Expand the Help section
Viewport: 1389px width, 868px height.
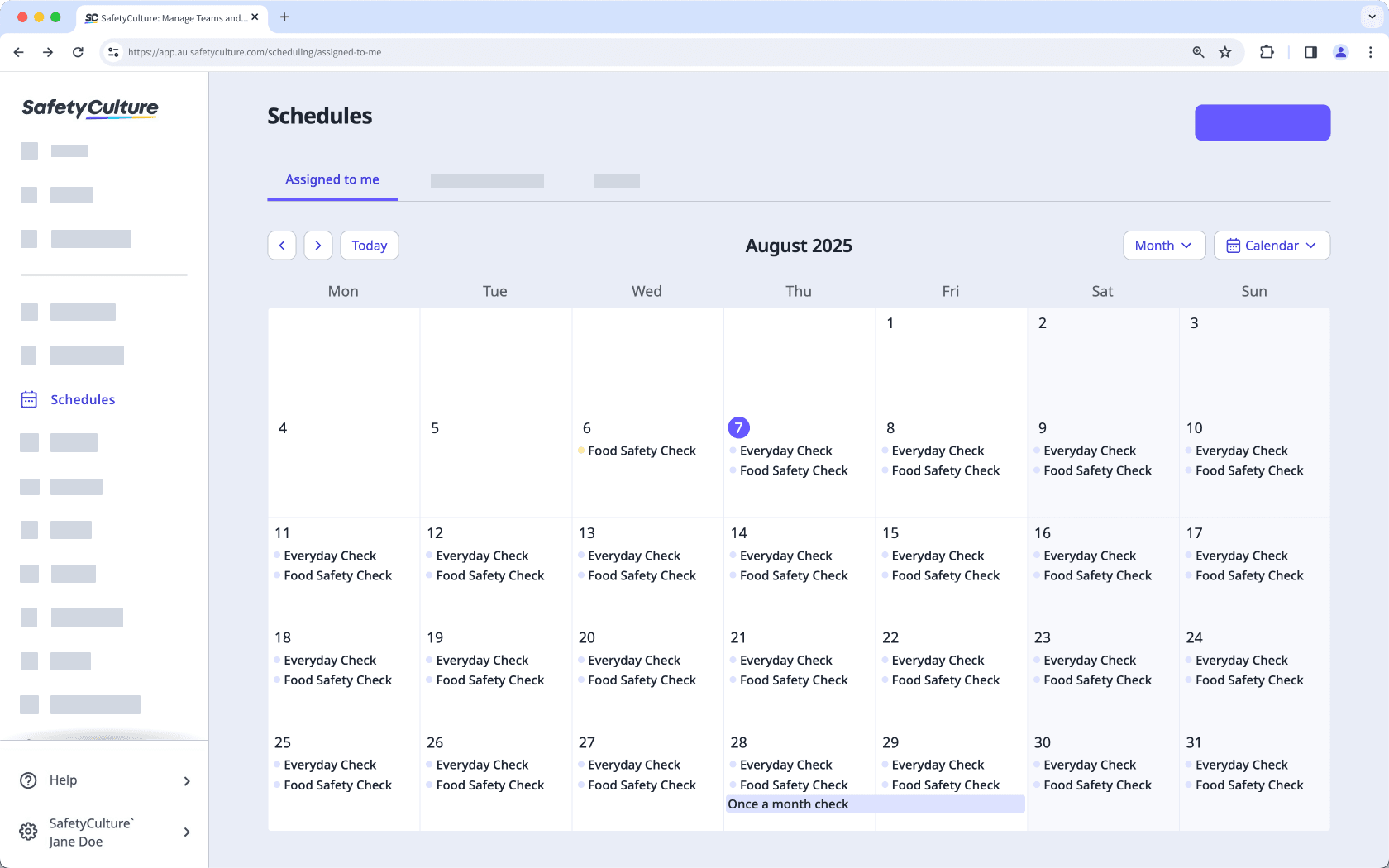(x=187, y=780)
